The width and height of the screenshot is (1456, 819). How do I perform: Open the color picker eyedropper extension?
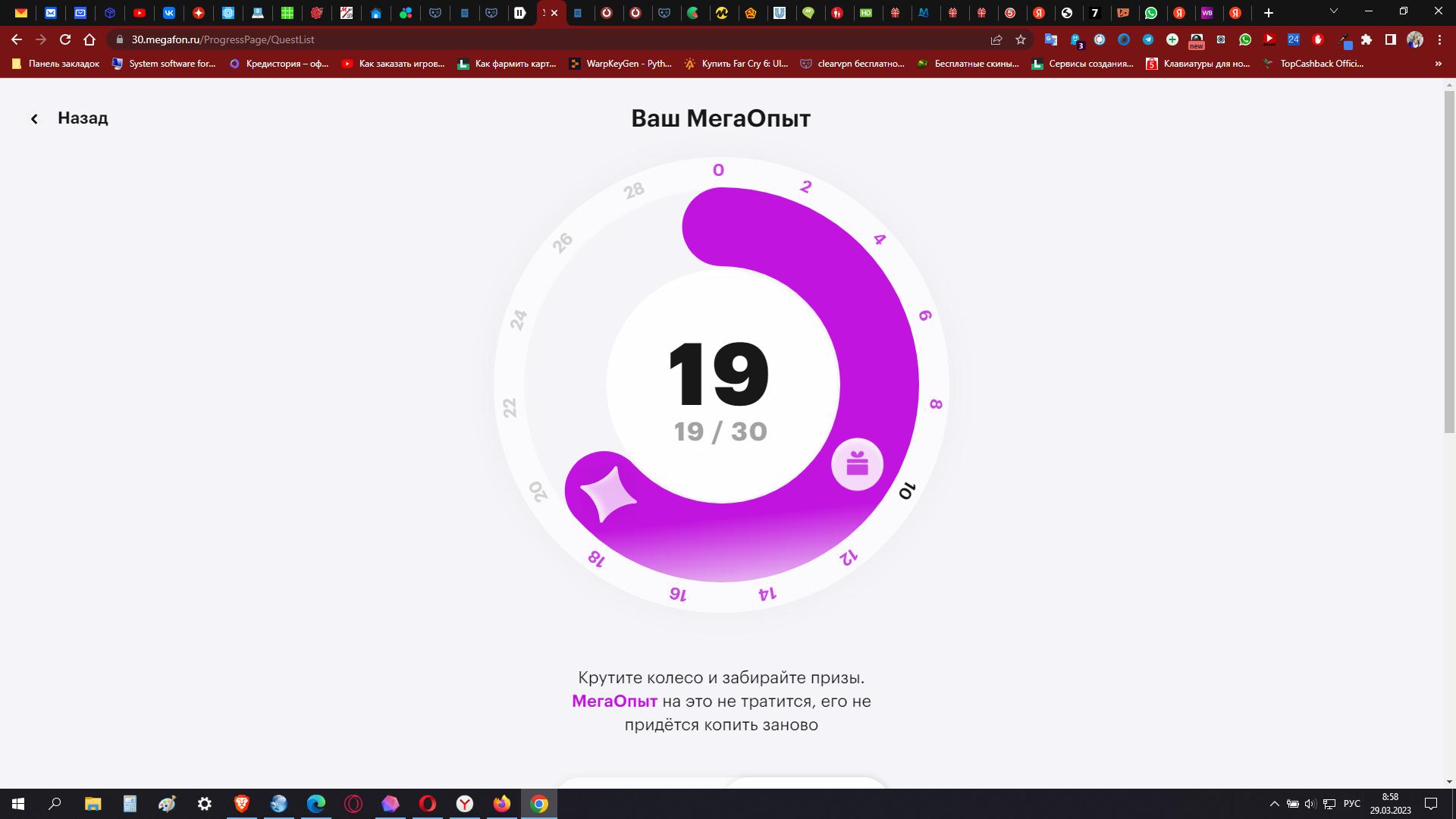[x=1344, y=40]
